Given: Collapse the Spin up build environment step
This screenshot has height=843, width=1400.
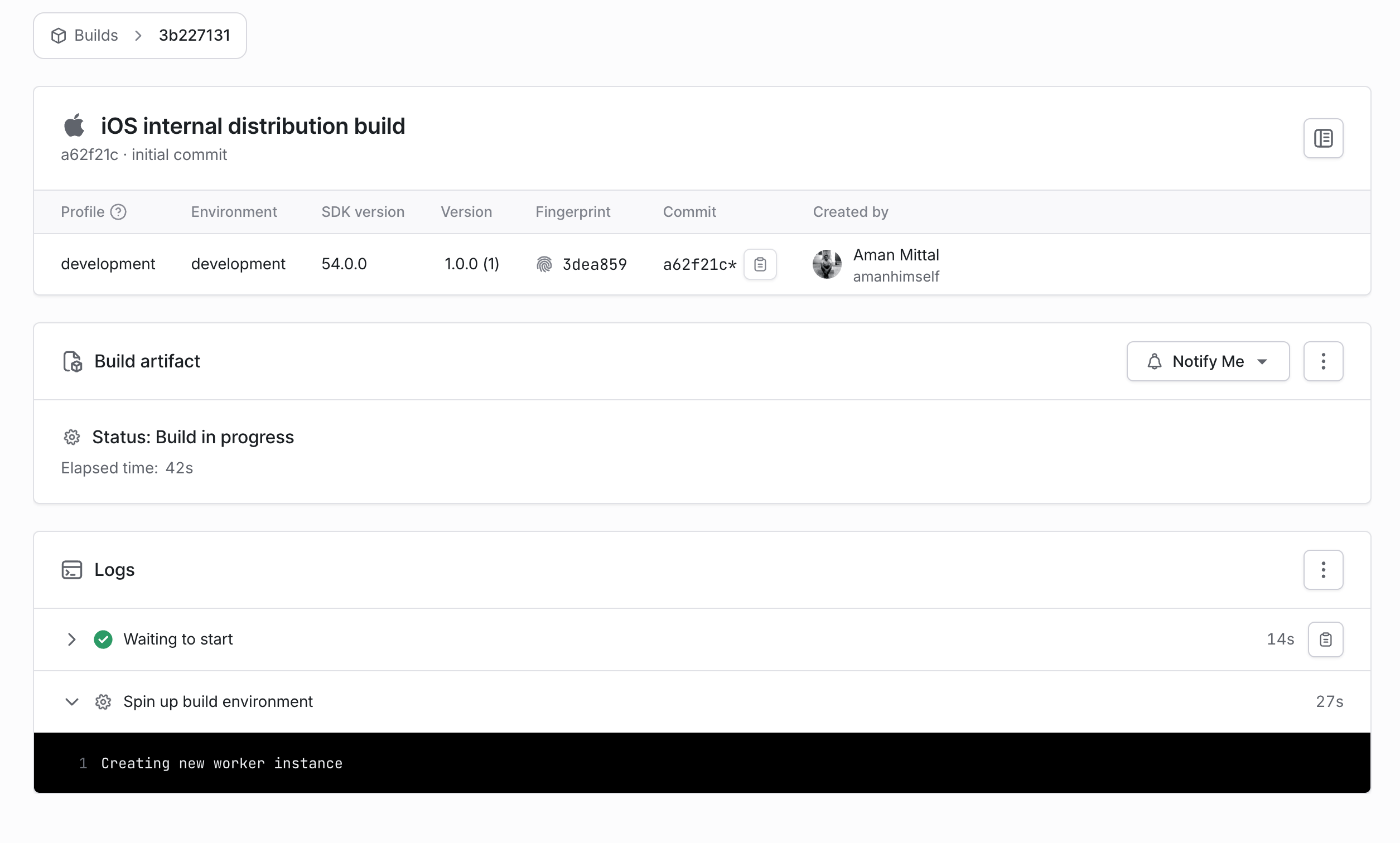Looking at the screenshot, I should 71,702.
